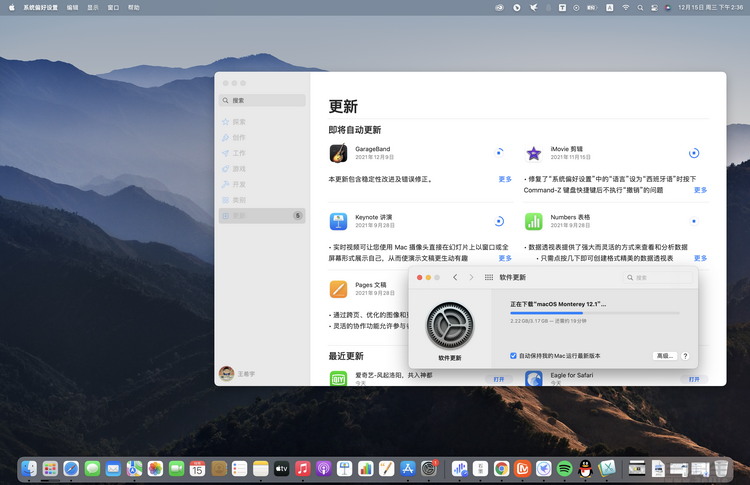Open Podcasts from the Dock
This screenshot has width=750, height=485.
(323, 469)
